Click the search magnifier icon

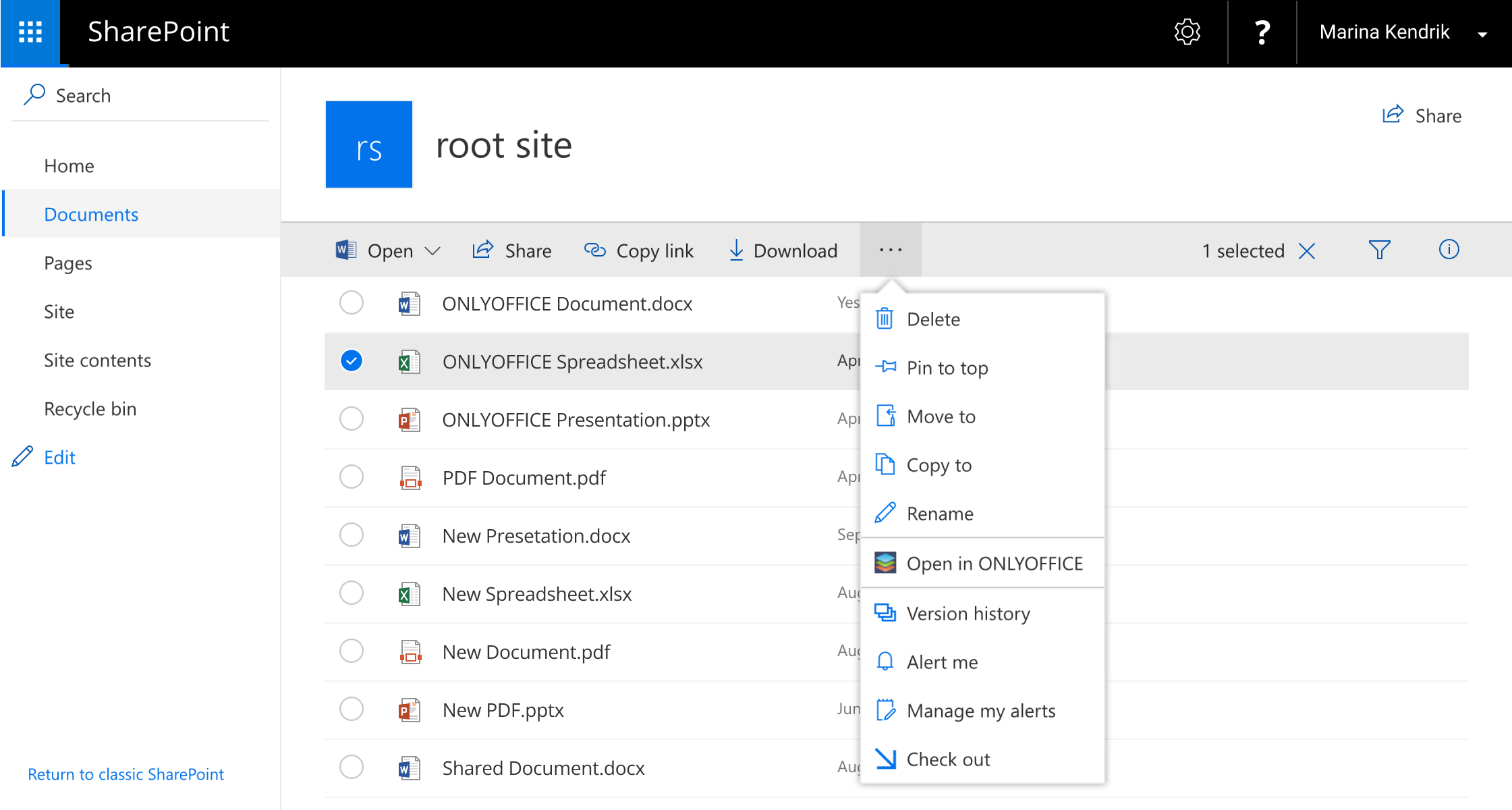pos(34,95)
